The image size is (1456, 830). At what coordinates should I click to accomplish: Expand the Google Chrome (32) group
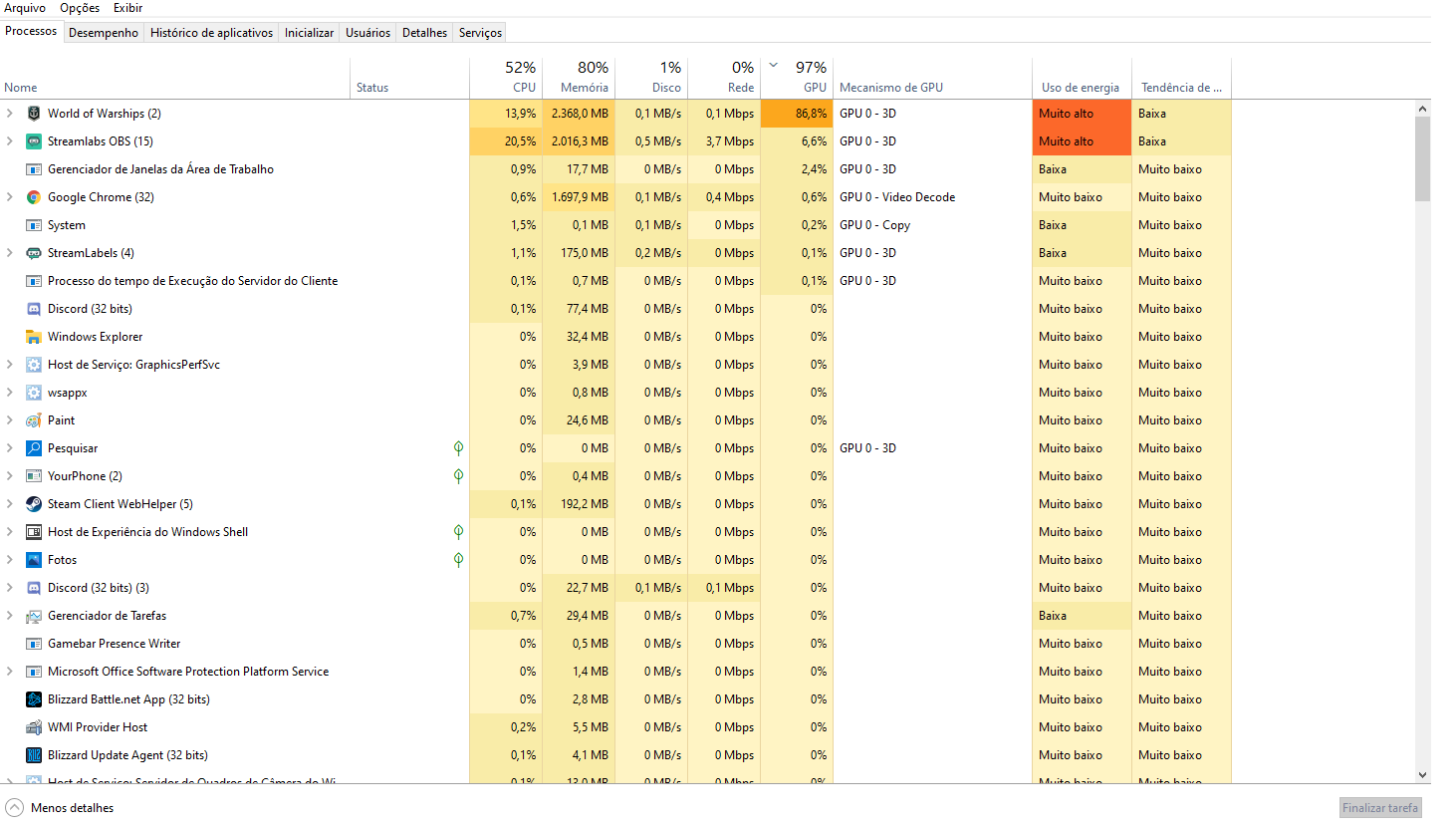[x=10, y=197]
